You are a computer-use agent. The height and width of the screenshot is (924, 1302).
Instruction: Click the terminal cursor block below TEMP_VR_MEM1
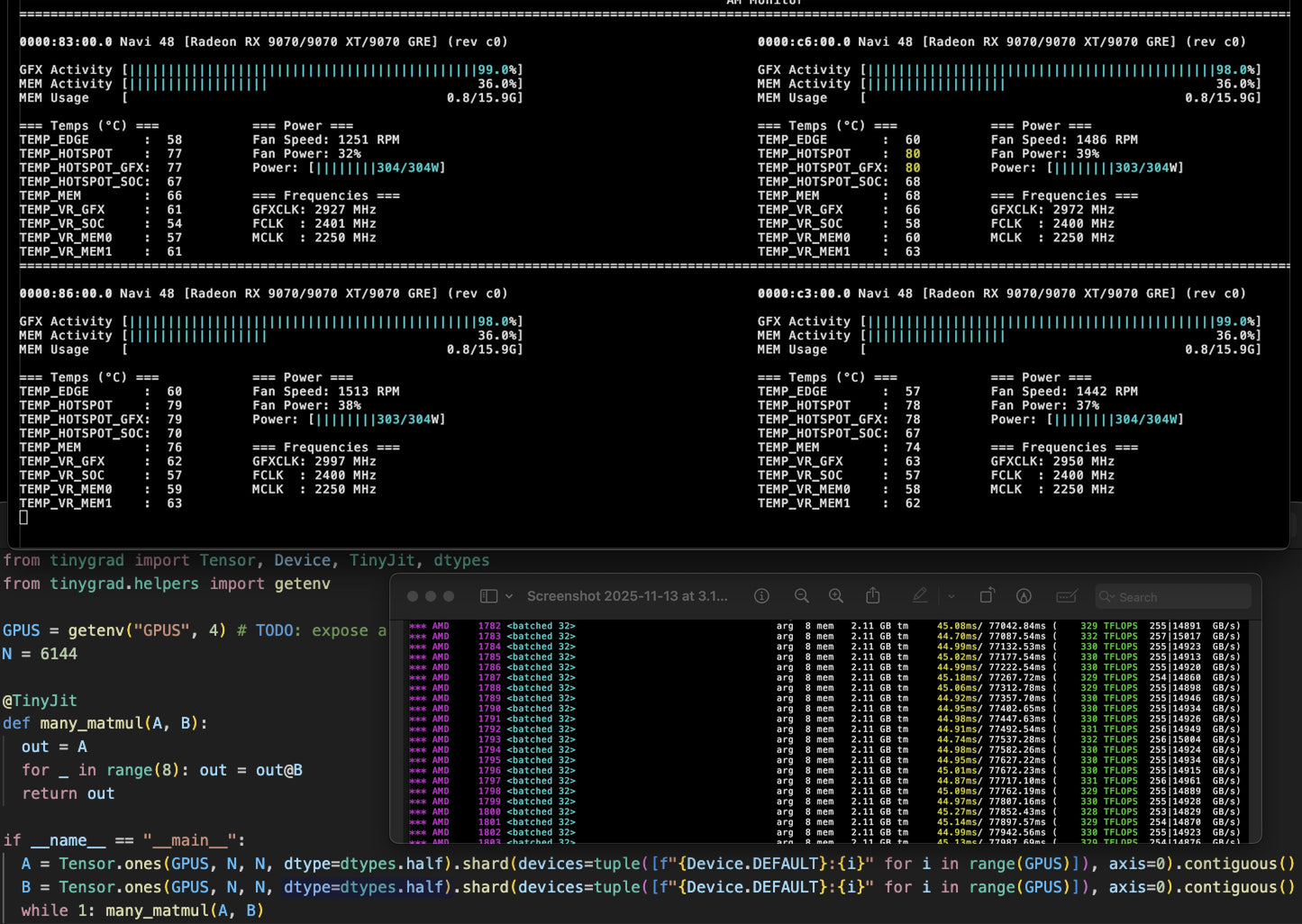click(x=23, y=517)
